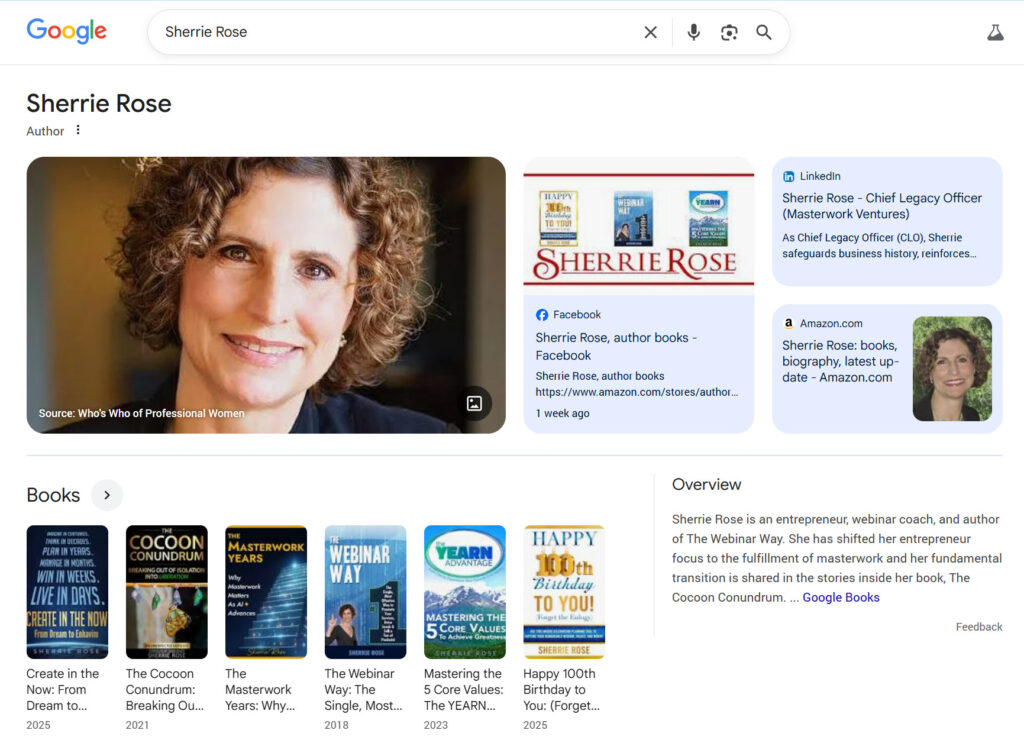Click the Feedback link
Image resolution: width=1024 pixels, height=743 pixels.
978,627
